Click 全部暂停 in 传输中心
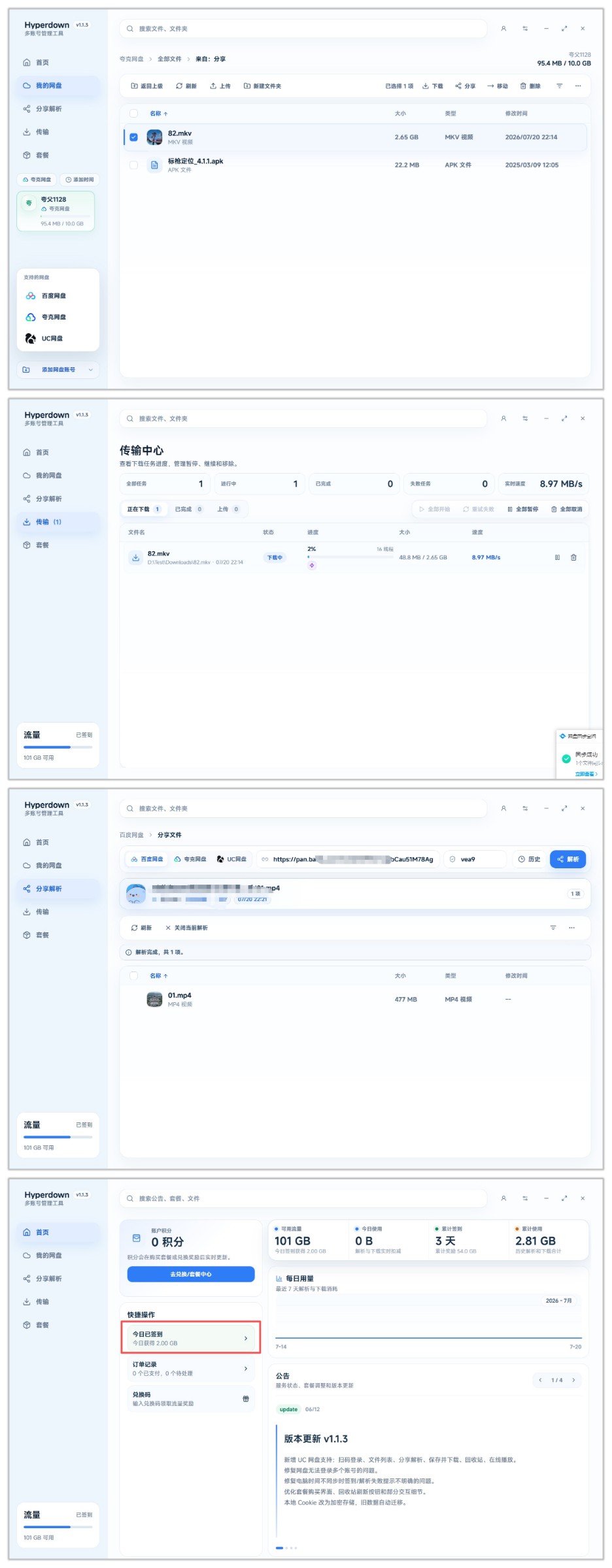 (523, 509)
